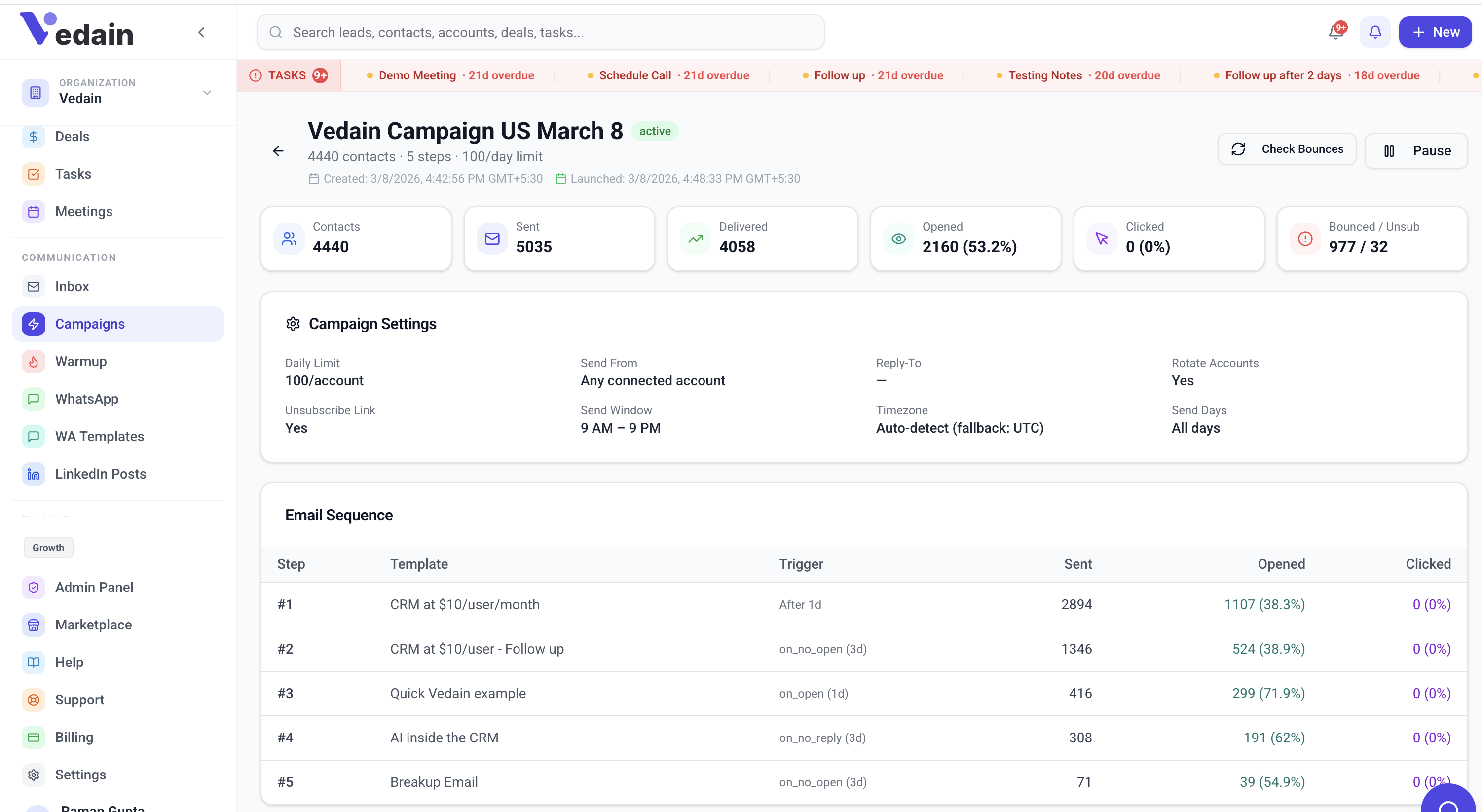The width and height of the screenshot is (1482, 812).
Task: Open the notifications bell button
Action: (x=1375, y=32)
